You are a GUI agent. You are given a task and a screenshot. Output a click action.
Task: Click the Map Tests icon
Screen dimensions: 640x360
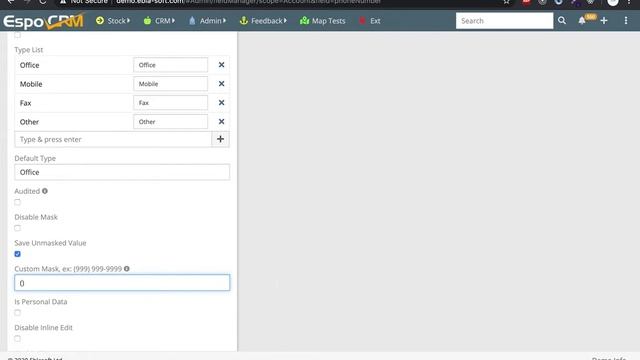(x=304, y=20)
